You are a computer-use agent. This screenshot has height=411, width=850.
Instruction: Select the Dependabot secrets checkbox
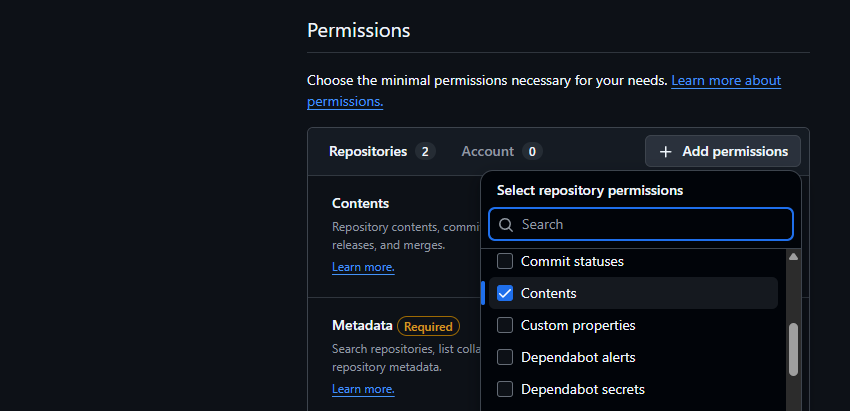coord(505,389)
